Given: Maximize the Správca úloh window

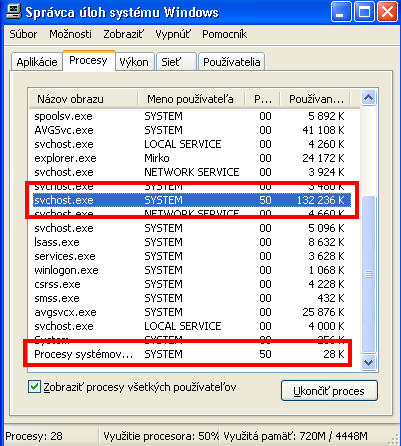Looking at the screenshot, I should point(364,12).
